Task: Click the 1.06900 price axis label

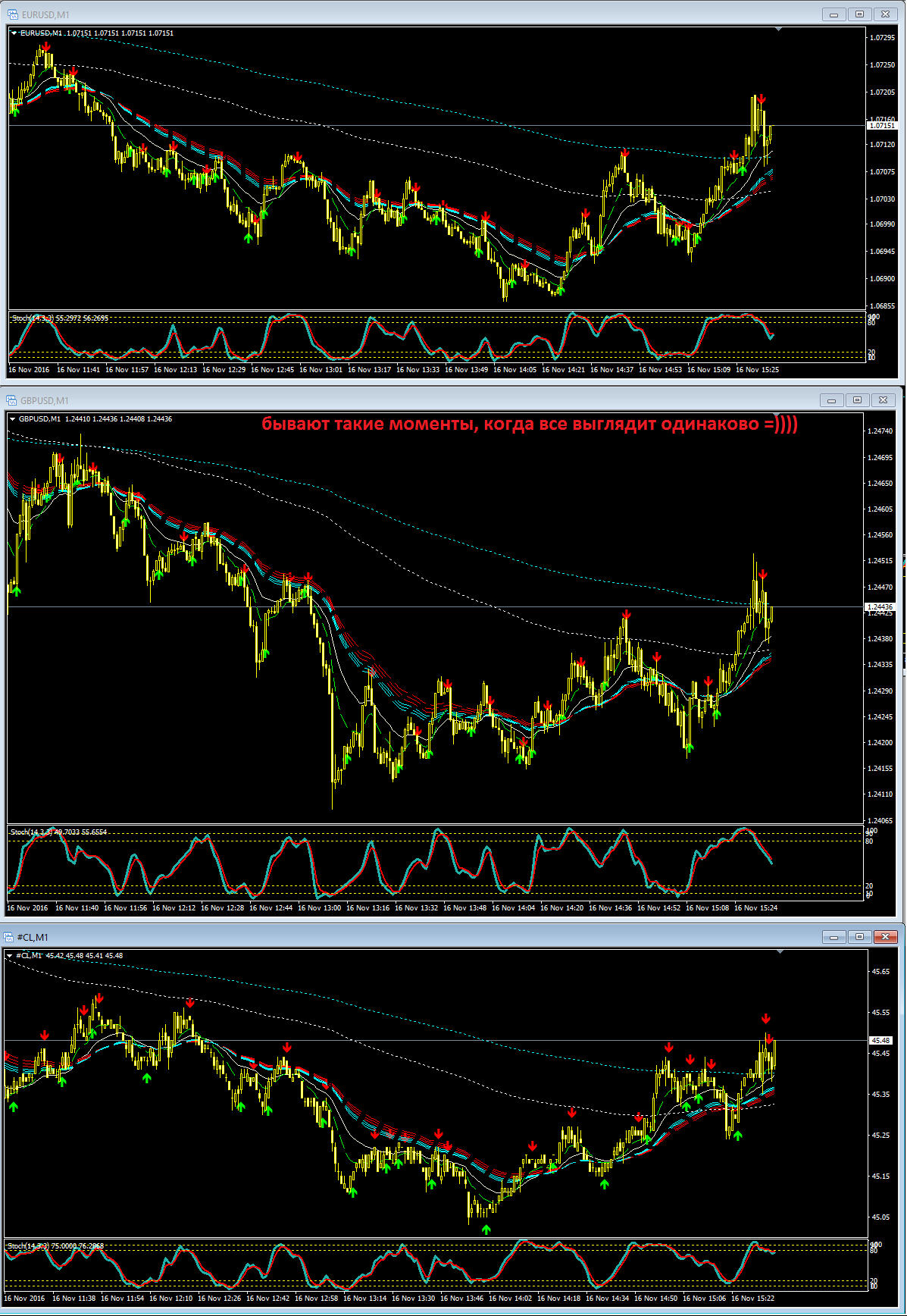Action: point(883,279)
